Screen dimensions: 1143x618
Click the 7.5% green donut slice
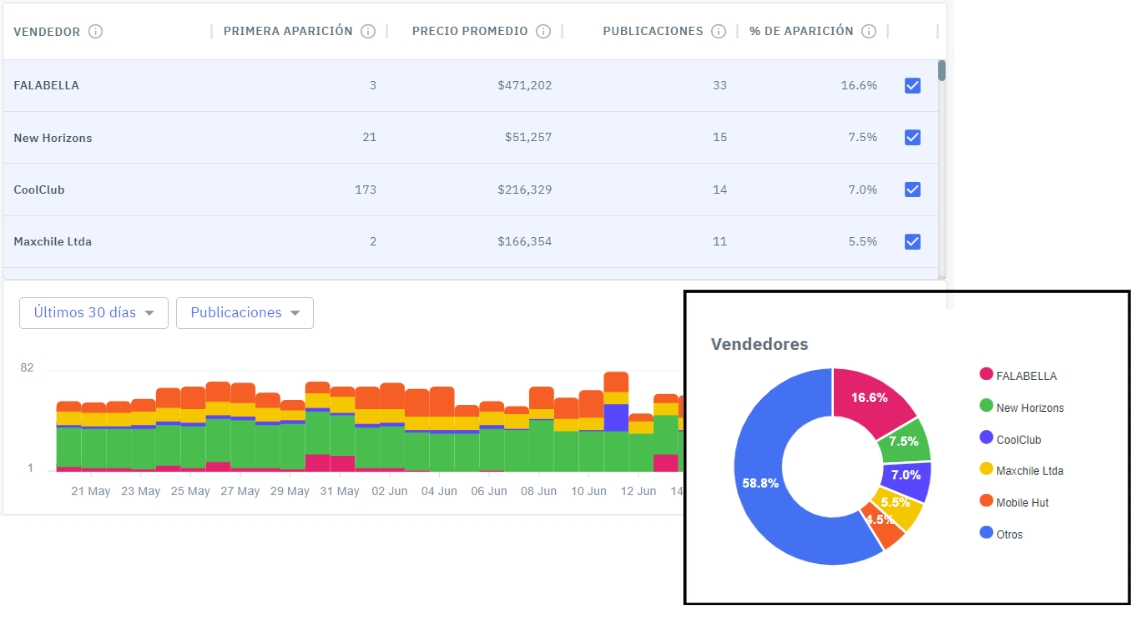click(904, 442)
